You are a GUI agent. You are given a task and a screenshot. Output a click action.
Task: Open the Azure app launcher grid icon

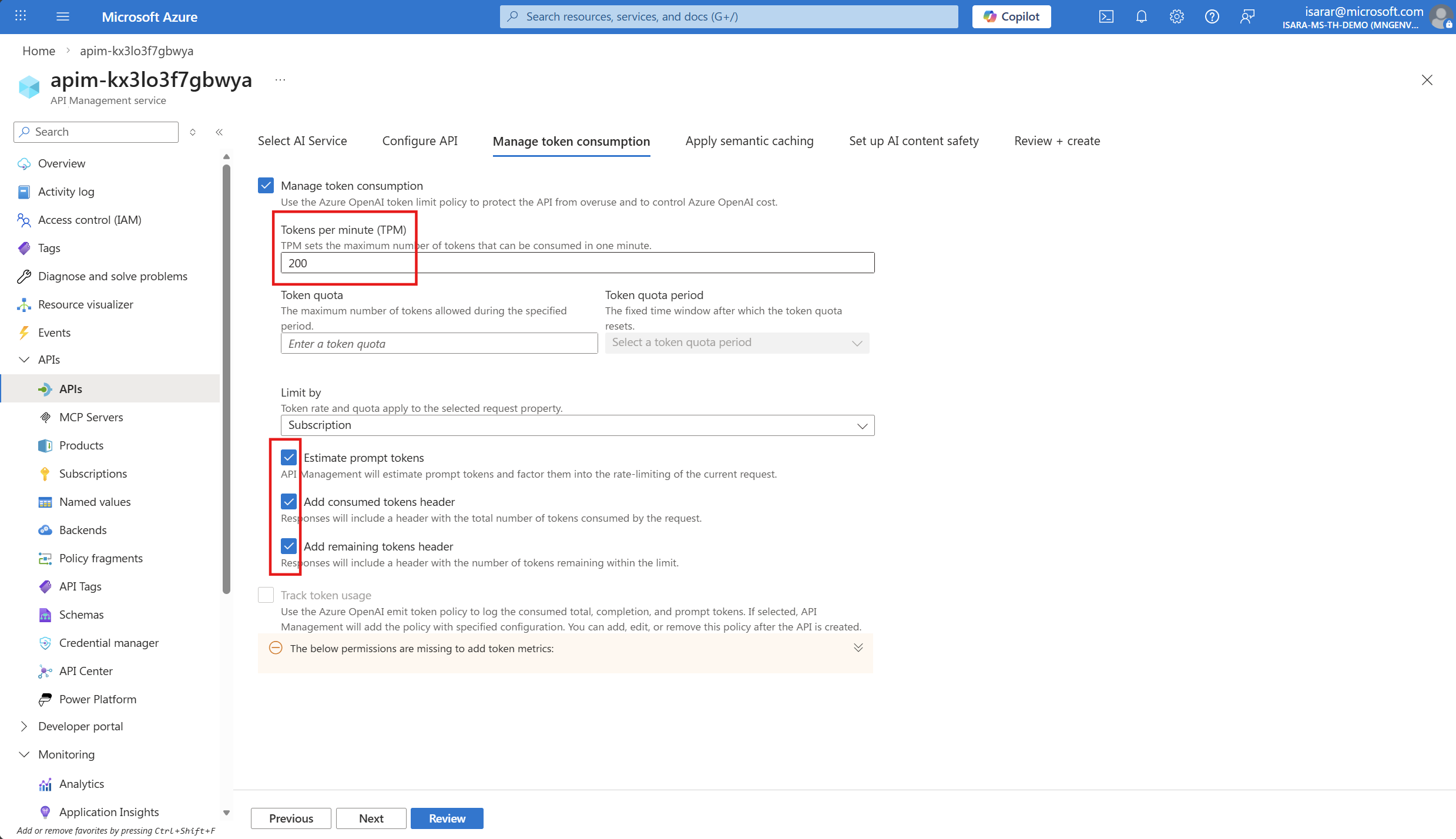coord(21,16)
